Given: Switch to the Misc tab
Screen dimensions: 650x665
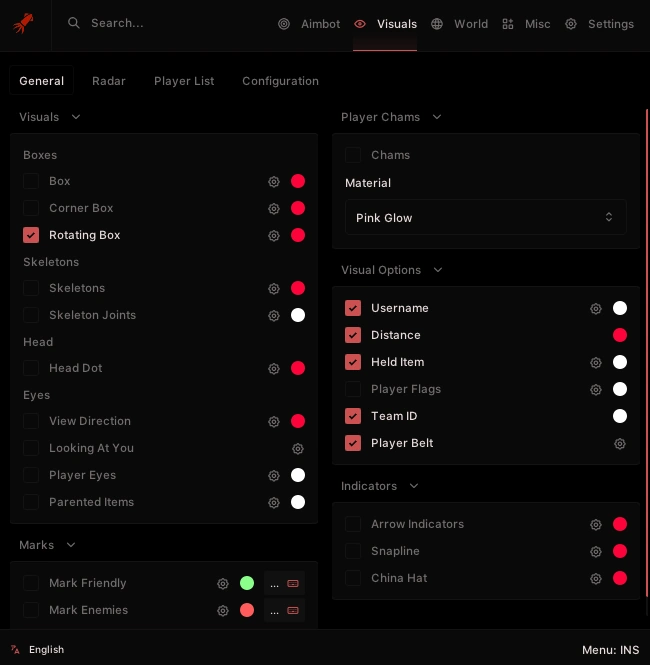Looking at the screenshot, I should [x=526, y=24].
